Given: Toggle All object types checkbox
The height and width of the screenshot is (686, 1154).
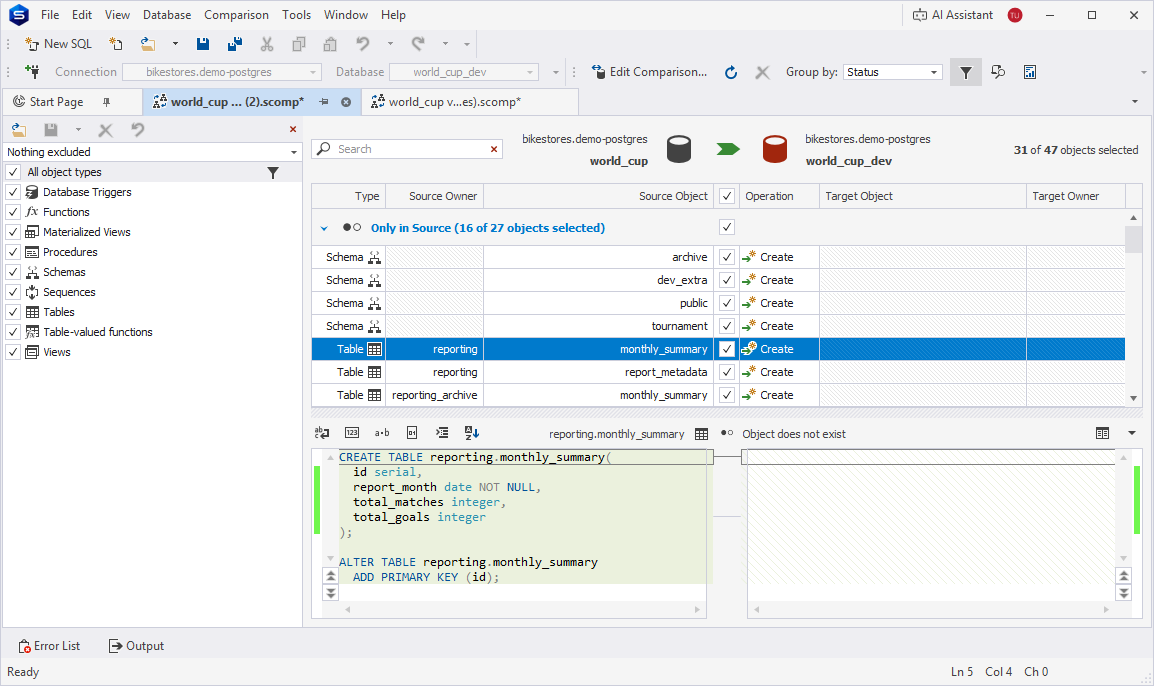Looking at the screenshot, I should click(x=13, y=172).
